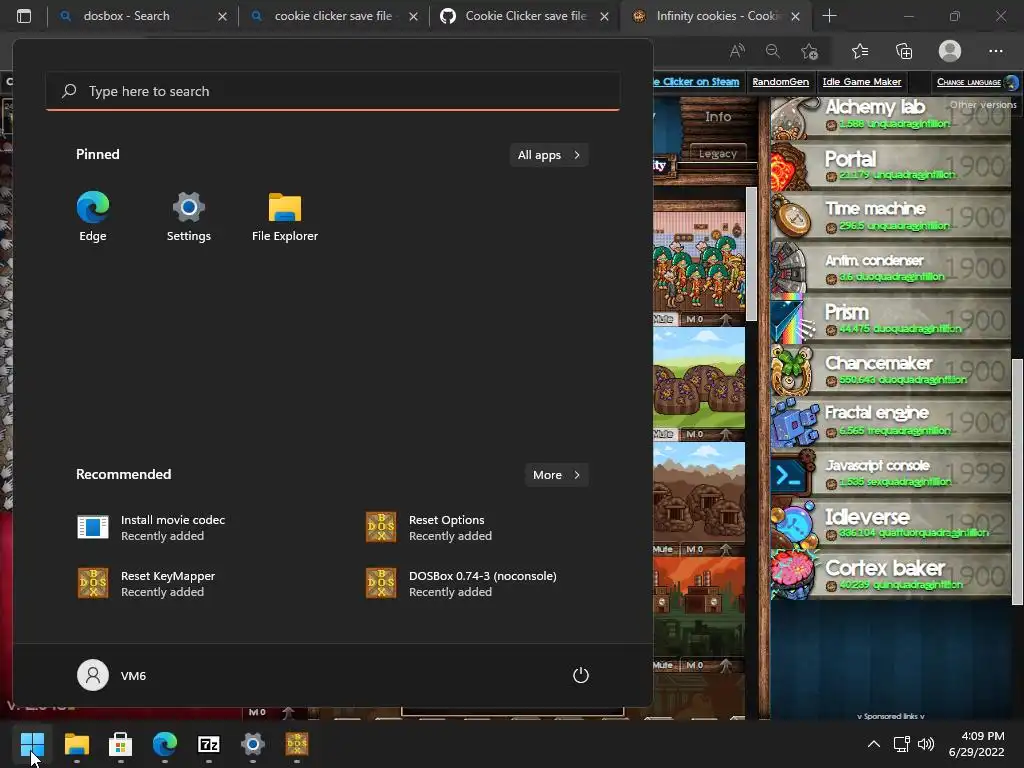
Task: Switch to Infinity cookies tab
Action: (716, 16)
